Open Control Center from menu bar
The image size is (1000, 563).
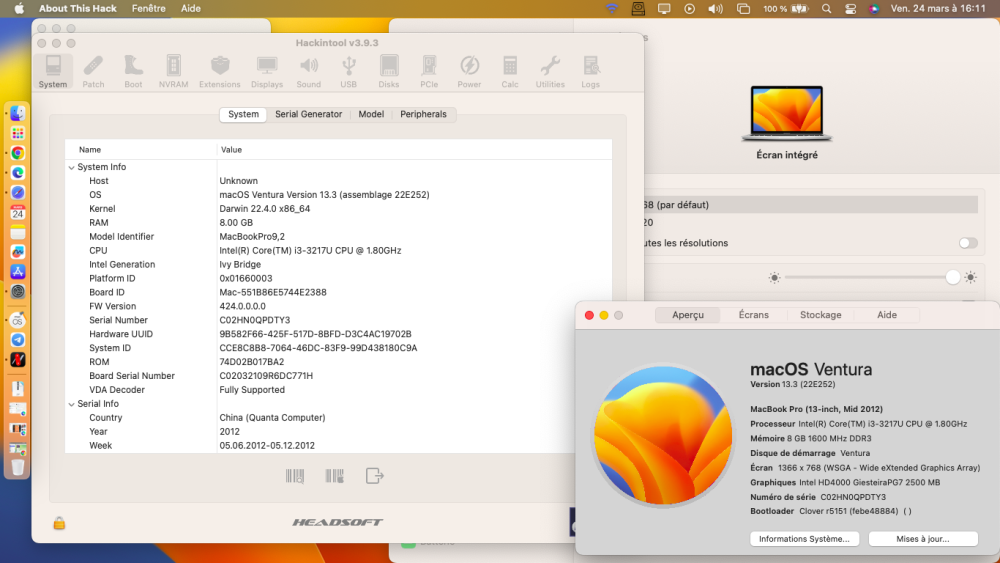point(851,9)
